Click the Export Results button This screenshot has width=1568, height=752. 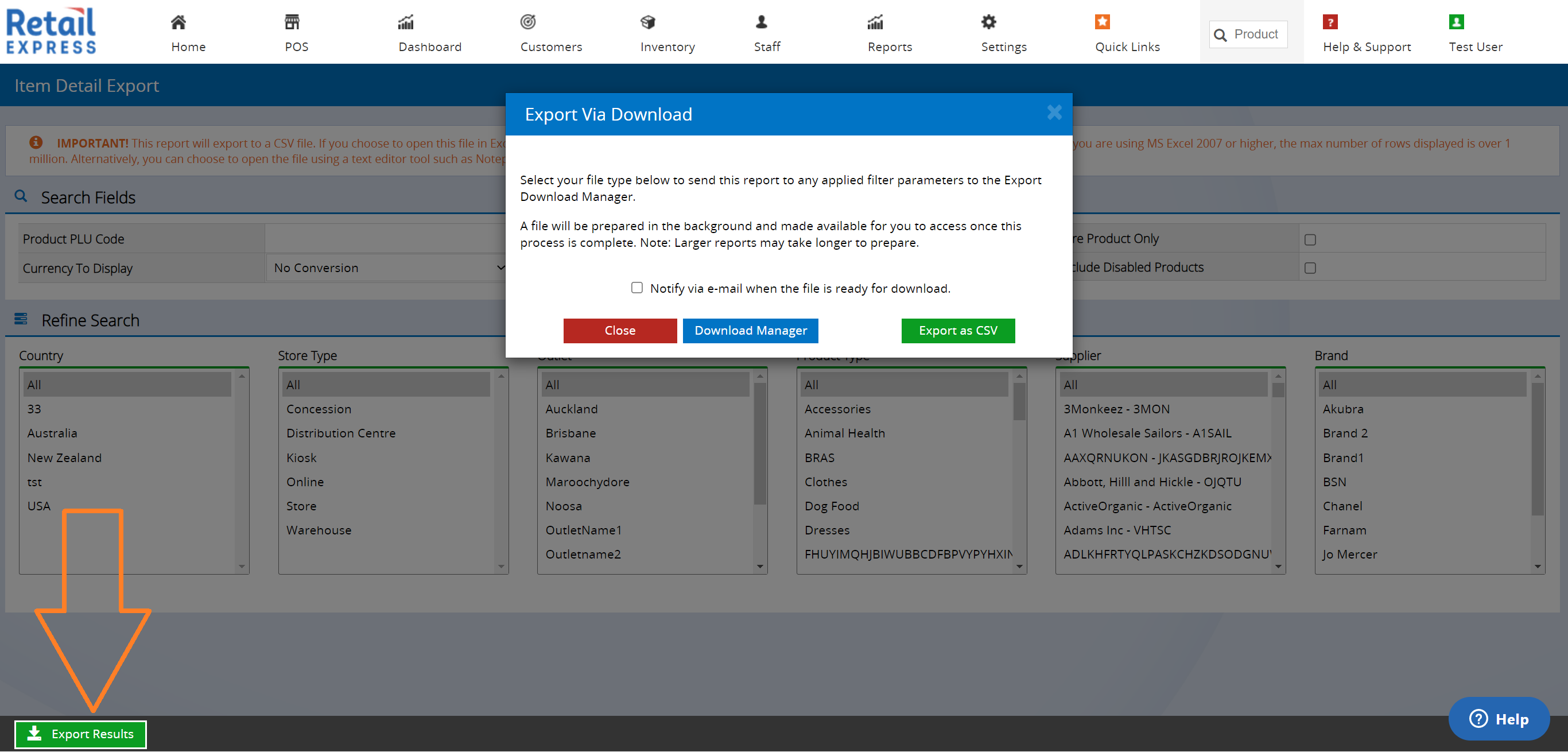80,734
